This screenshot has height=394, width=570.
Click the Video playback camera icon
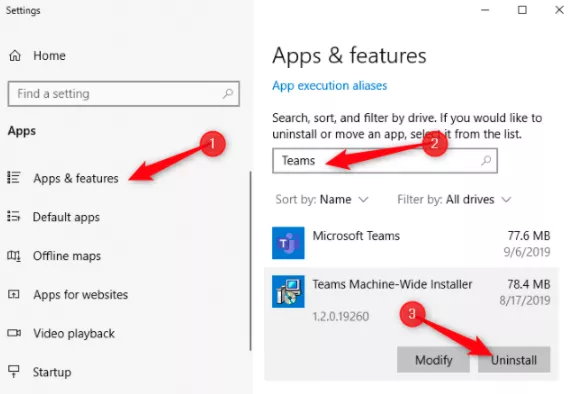pos(14,333)
